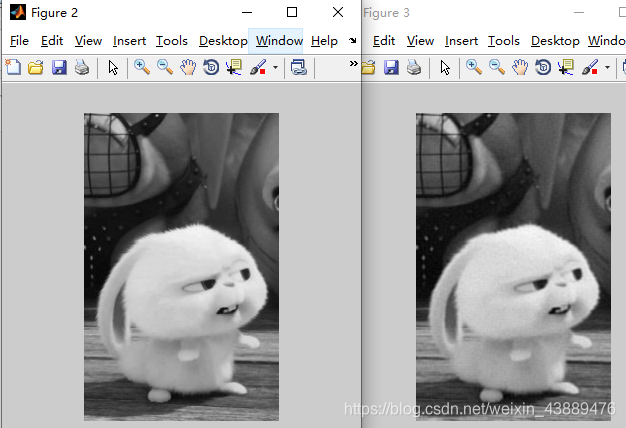Open Desktop menu in Figure 2

(223, 41)
